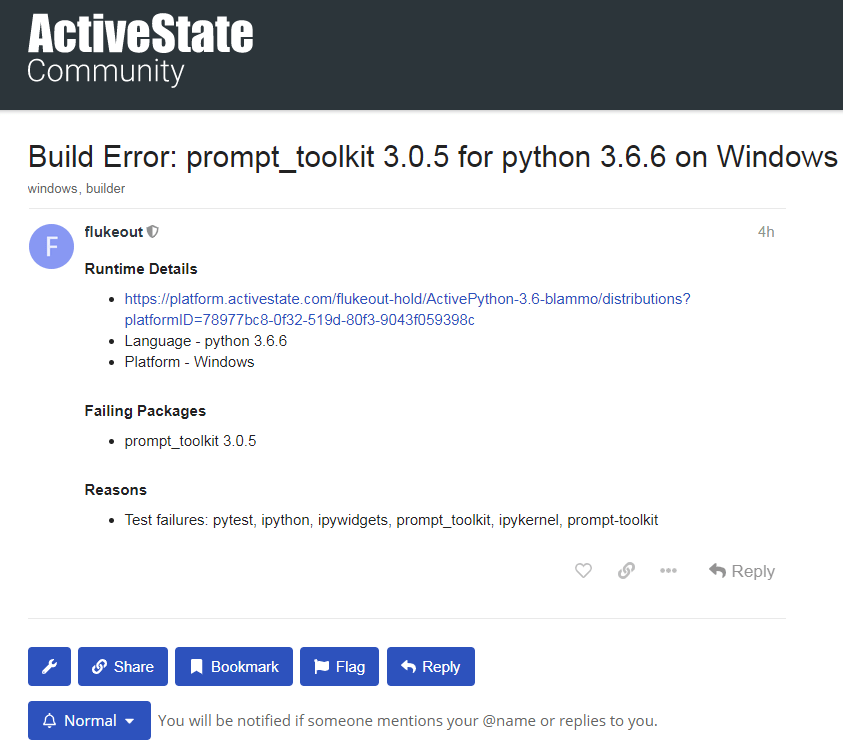Open flukeout's username profile link

[113, 232]
